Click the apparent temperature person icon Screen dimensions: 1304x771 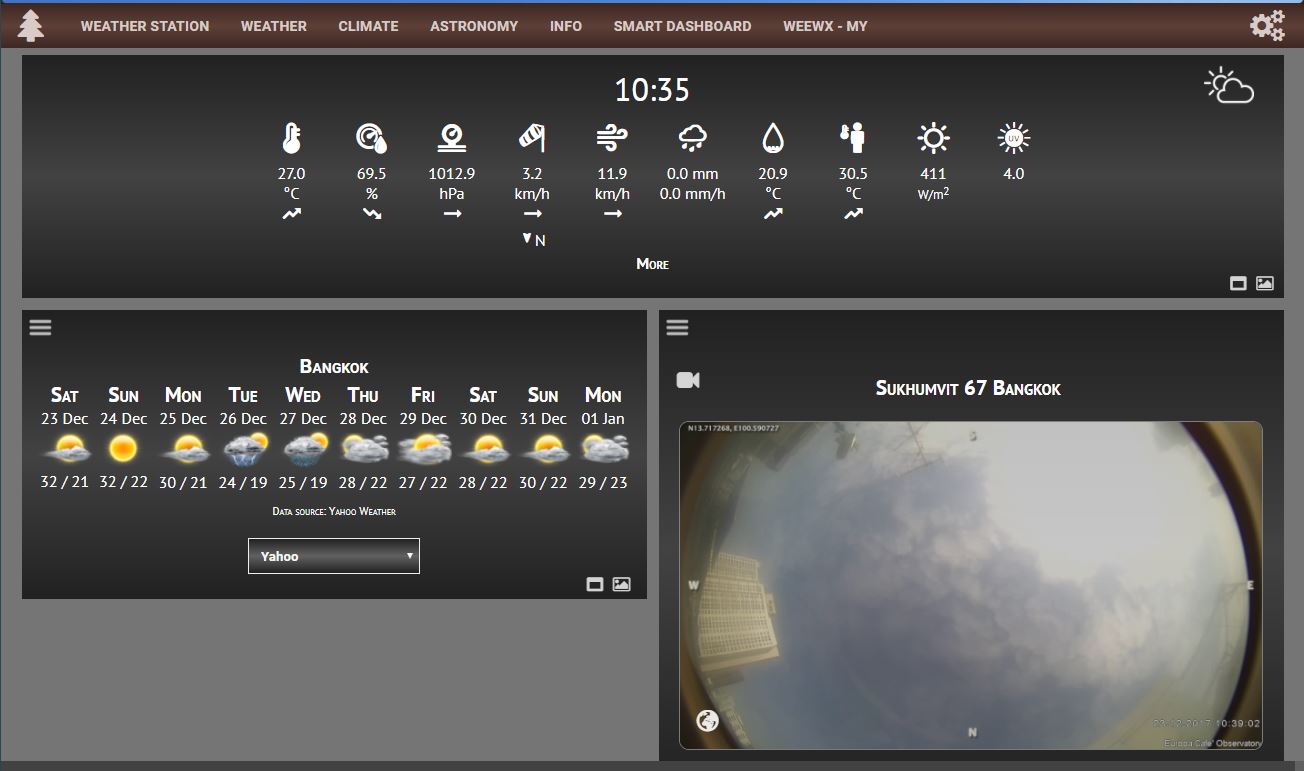click(853, 138)
